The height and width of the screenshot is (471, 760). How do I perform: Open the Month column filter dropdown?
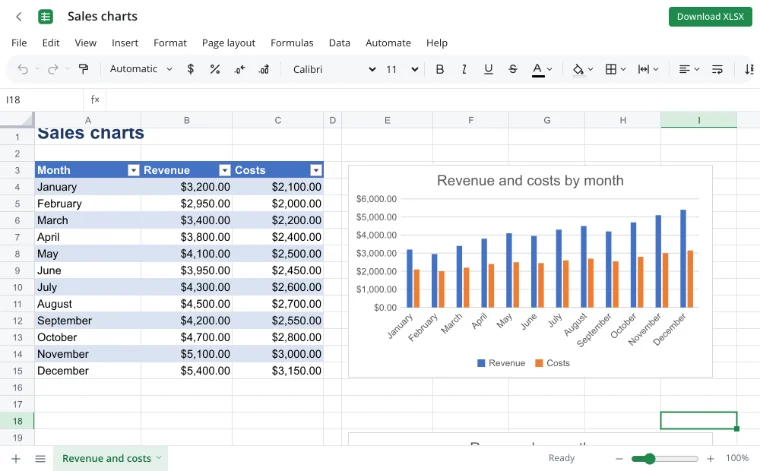[133, 170]
